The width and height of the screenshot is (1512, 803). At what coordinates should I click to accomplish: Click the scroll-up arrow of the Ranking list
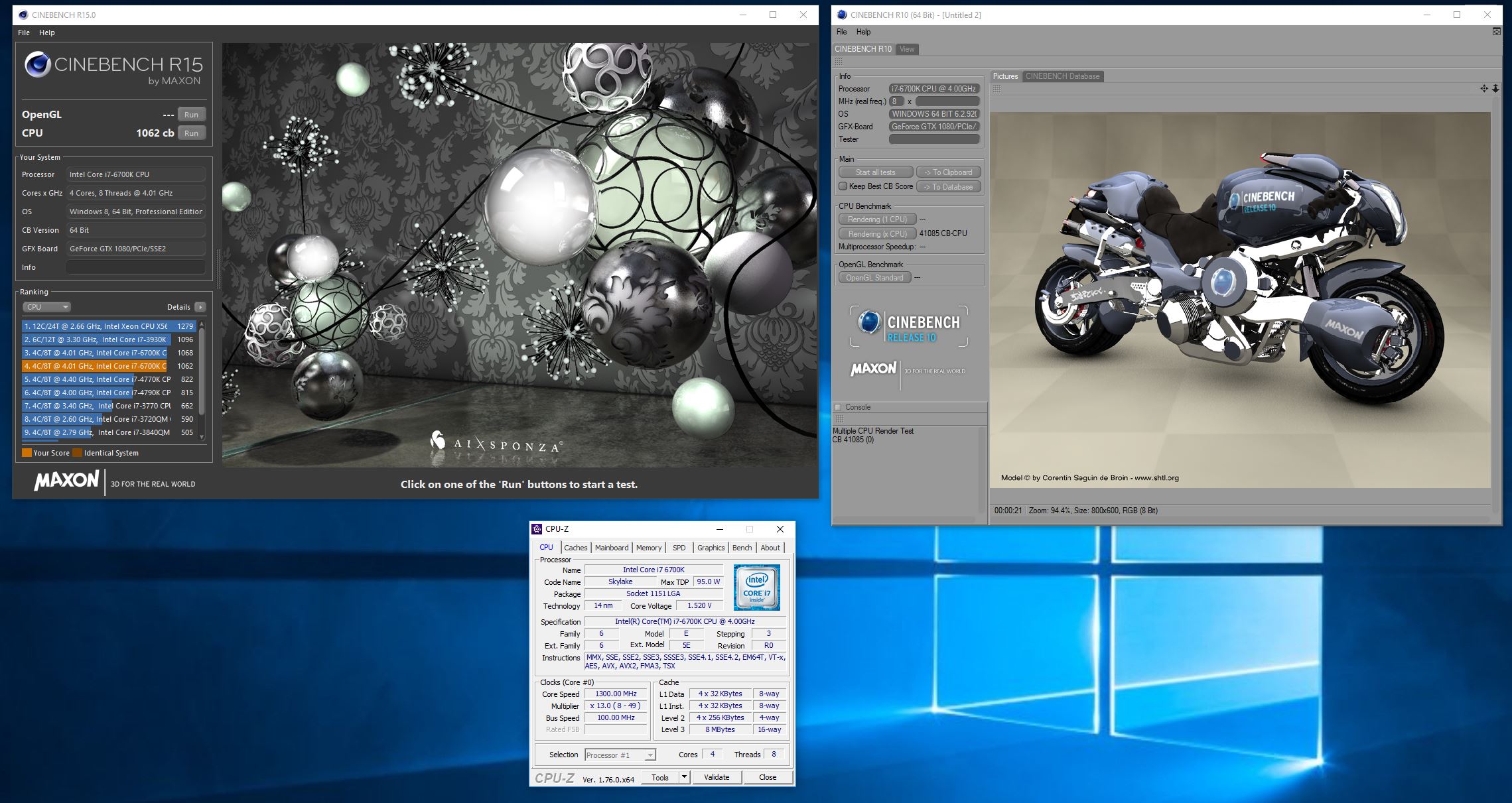(x=202, y=326)
